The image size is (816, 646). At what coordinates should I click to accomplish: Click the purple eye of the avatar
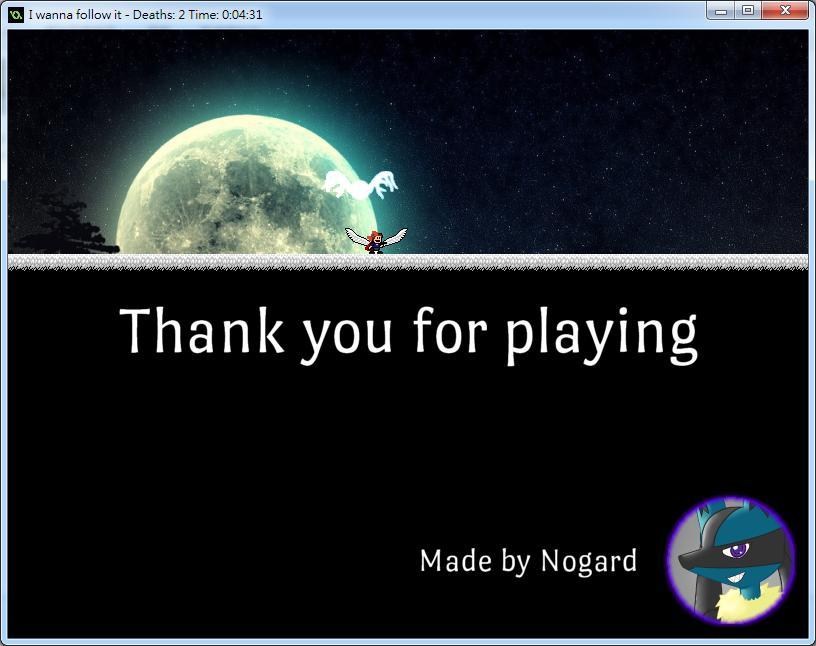(738, 550)
